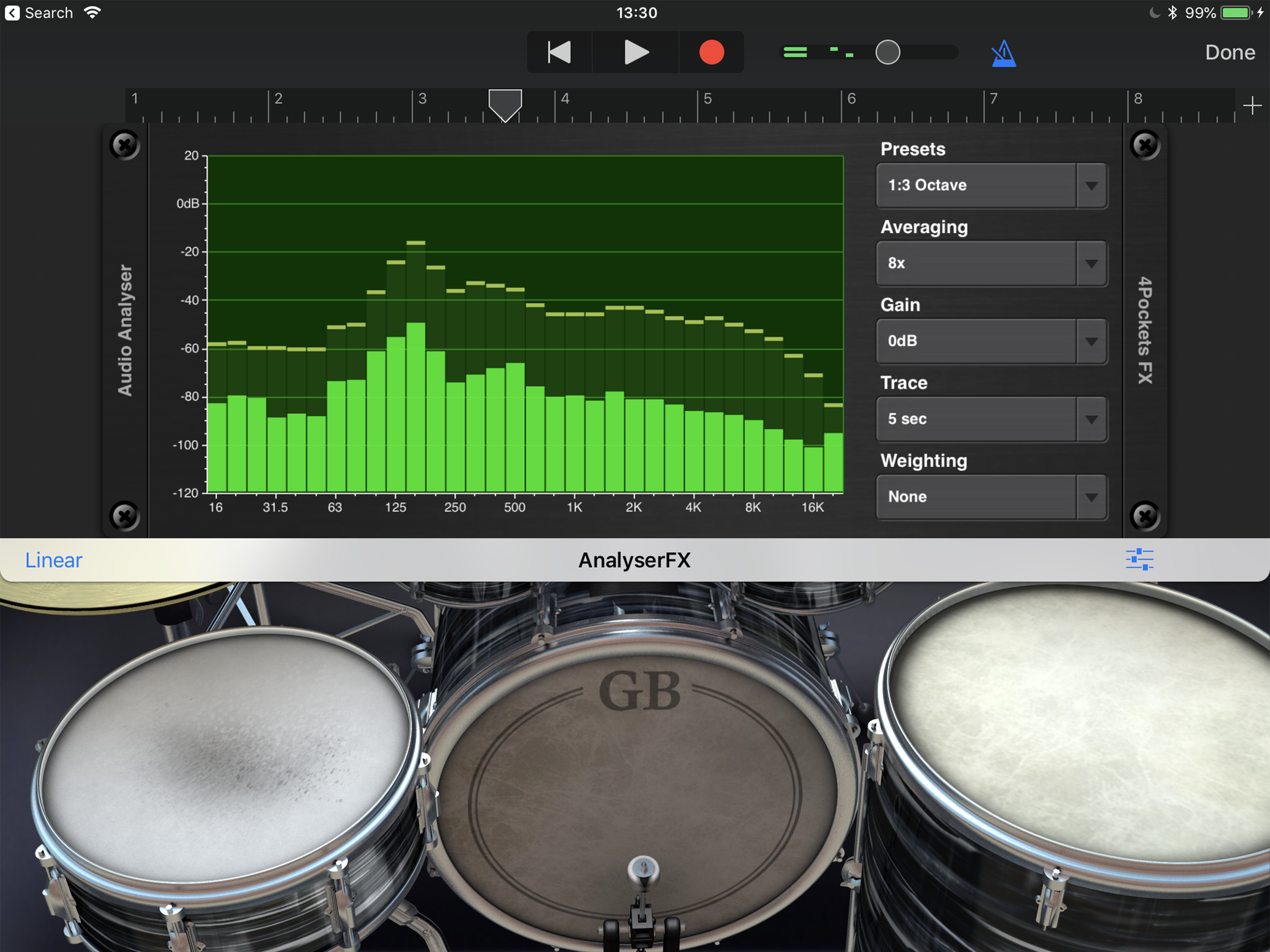Start recording with the red record button
This screenshot has height=952, width=1270.
click(x=711, y=52)
